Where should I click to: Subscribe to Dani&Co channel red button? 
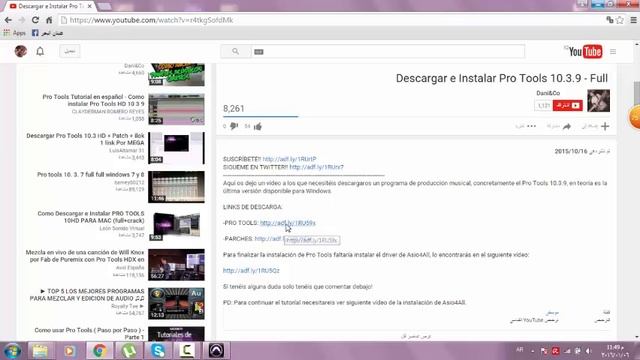pos(567,105)
